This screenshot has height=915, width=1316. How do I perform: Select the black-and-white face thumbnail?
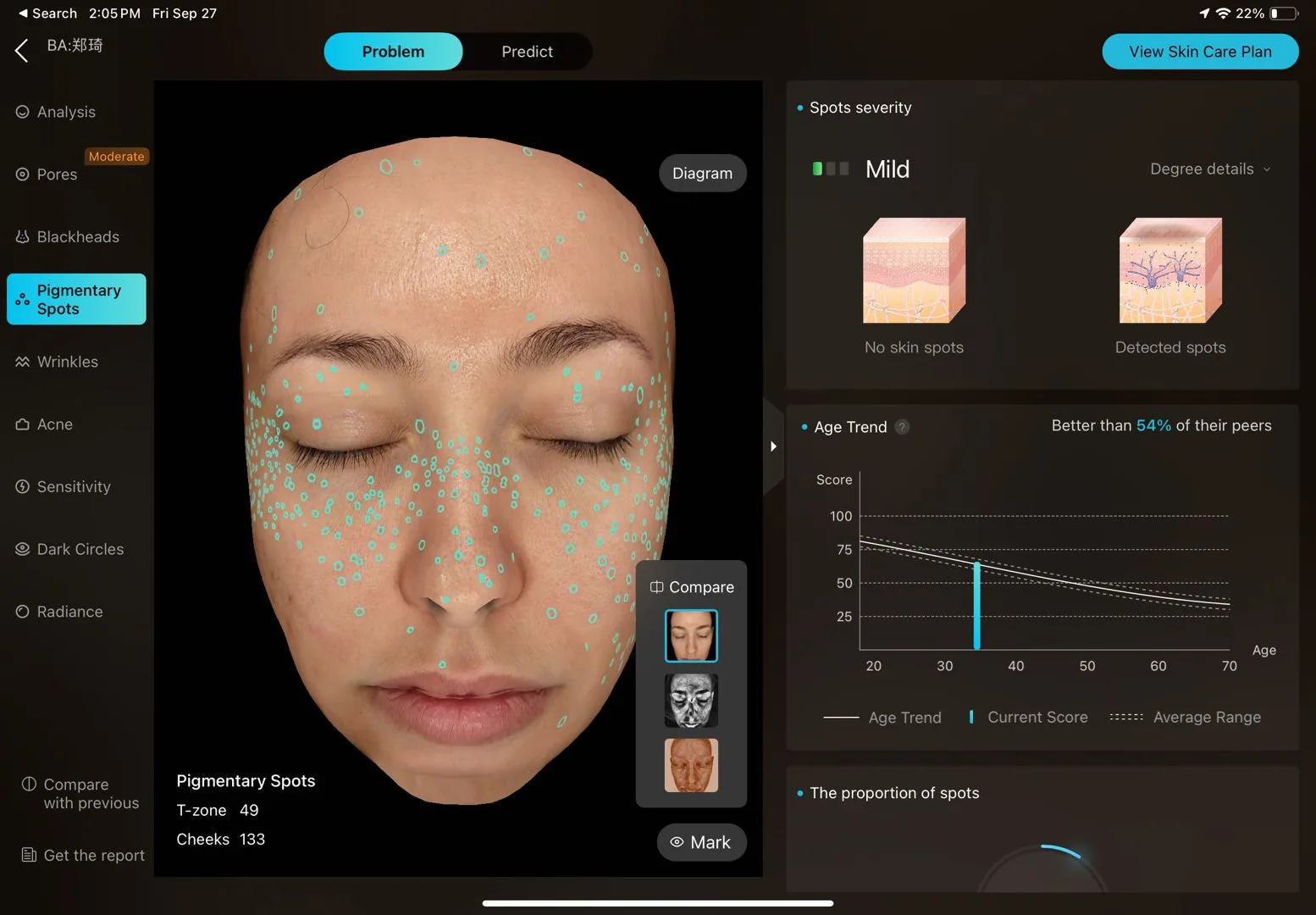coord(691,701)
